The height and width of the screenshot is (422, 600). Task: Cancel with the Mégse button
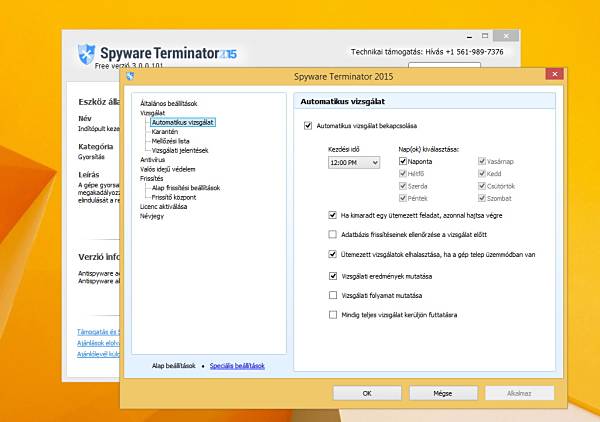[x=443, y=393]
